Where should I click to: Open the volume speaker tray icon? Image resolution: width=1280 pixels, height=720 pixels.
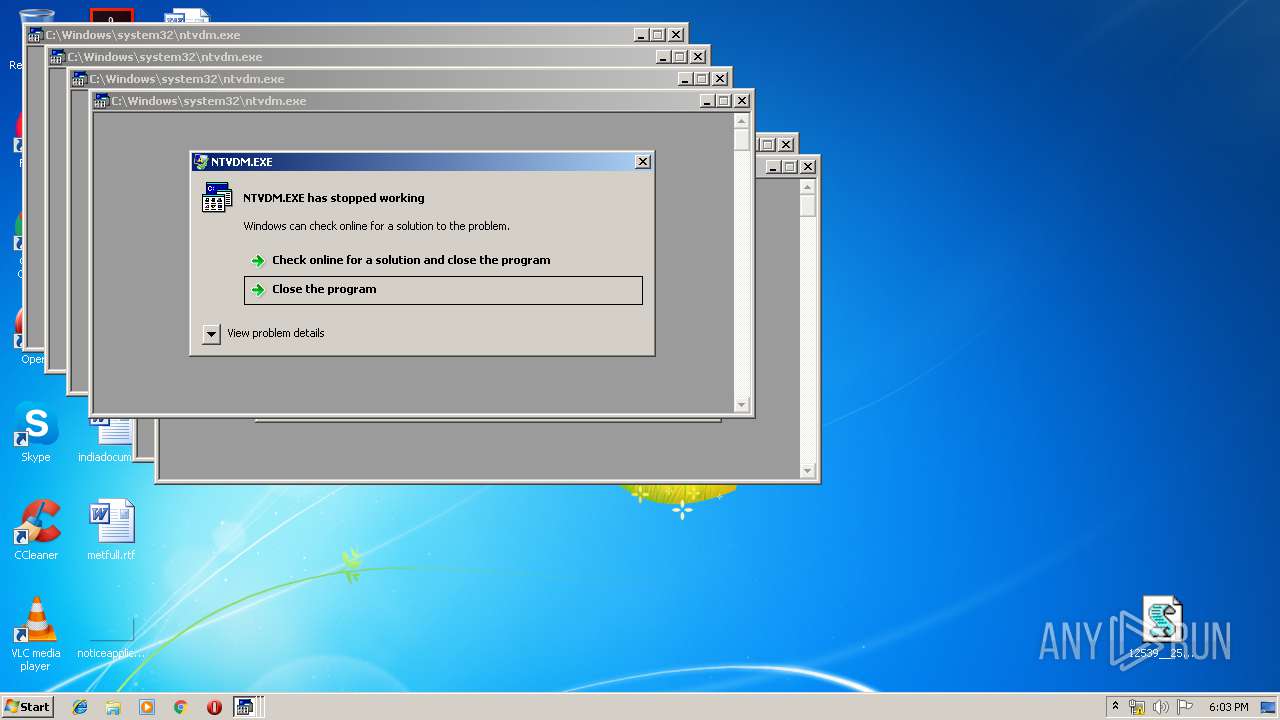point(1161,707)
